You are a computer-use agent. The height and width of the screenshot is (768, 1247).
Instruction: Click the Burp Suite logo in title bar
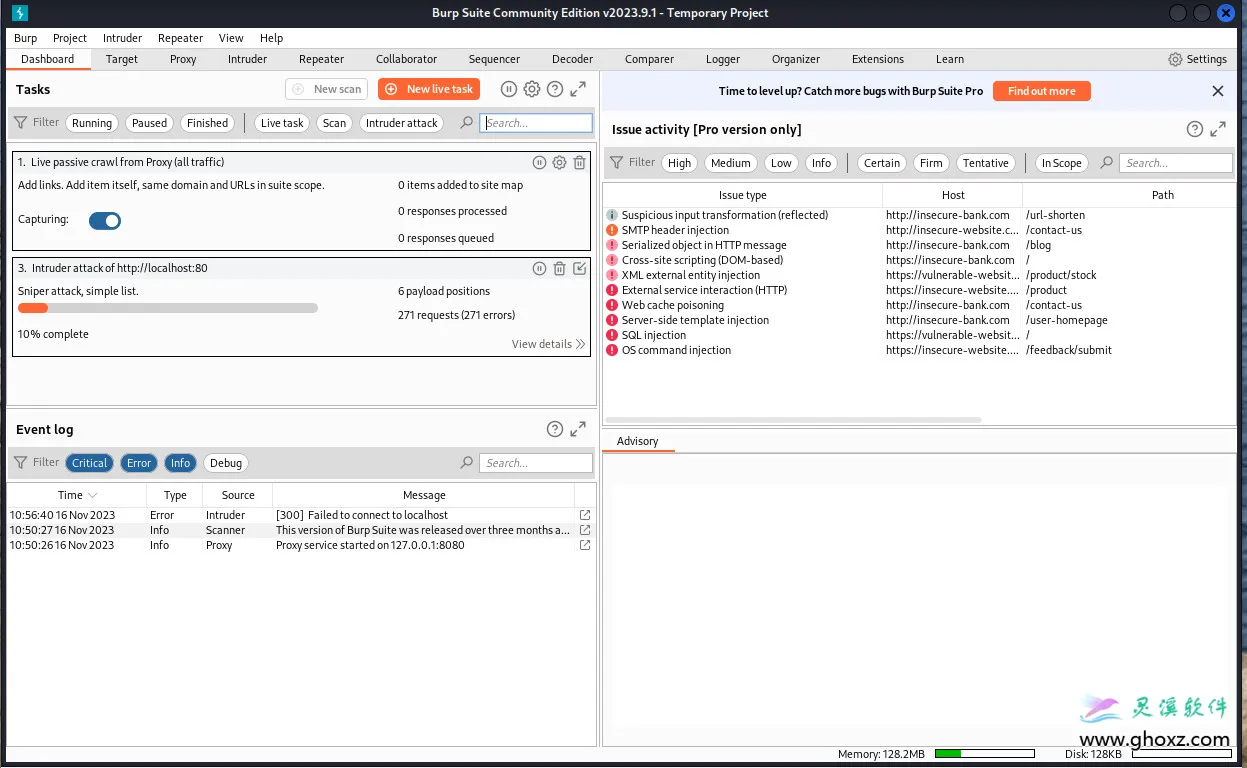(x=19, y=13)
